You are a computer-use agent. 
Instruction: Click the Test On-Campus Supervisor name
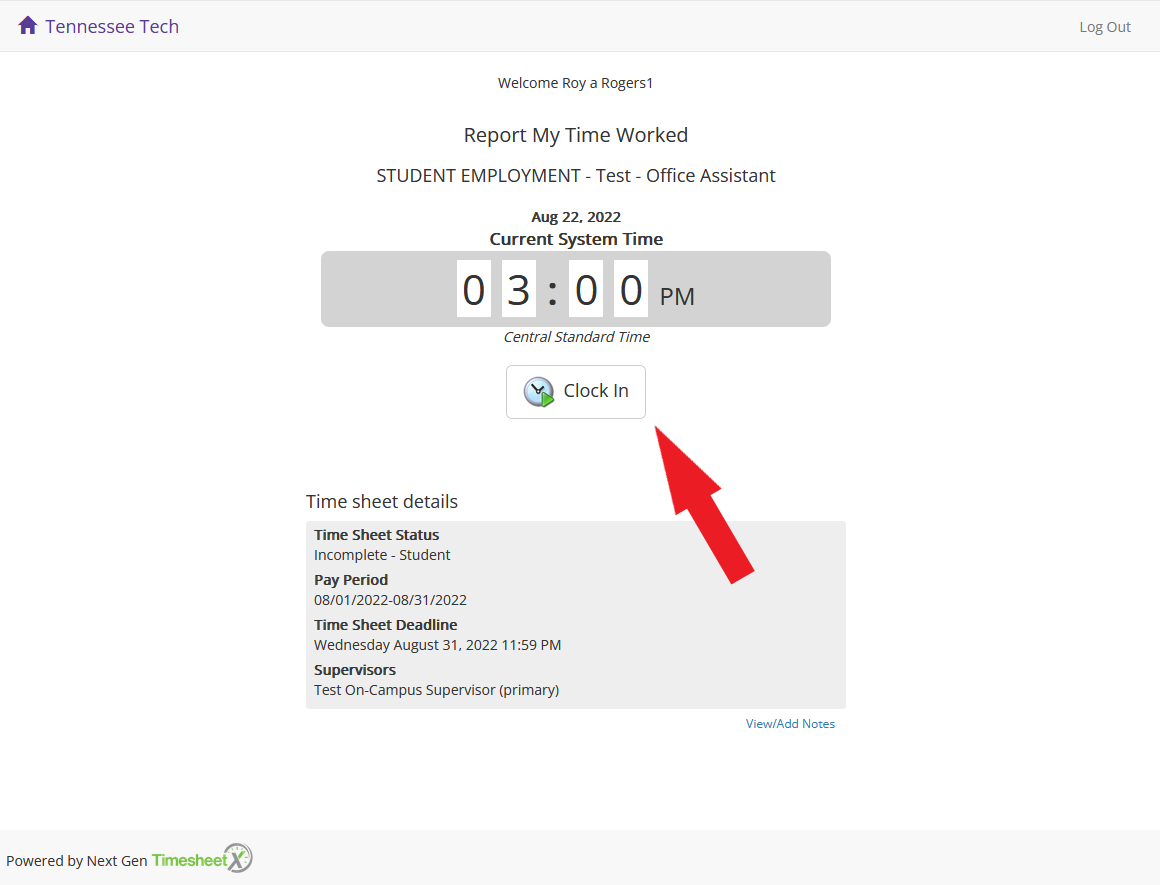pos(436,690)
